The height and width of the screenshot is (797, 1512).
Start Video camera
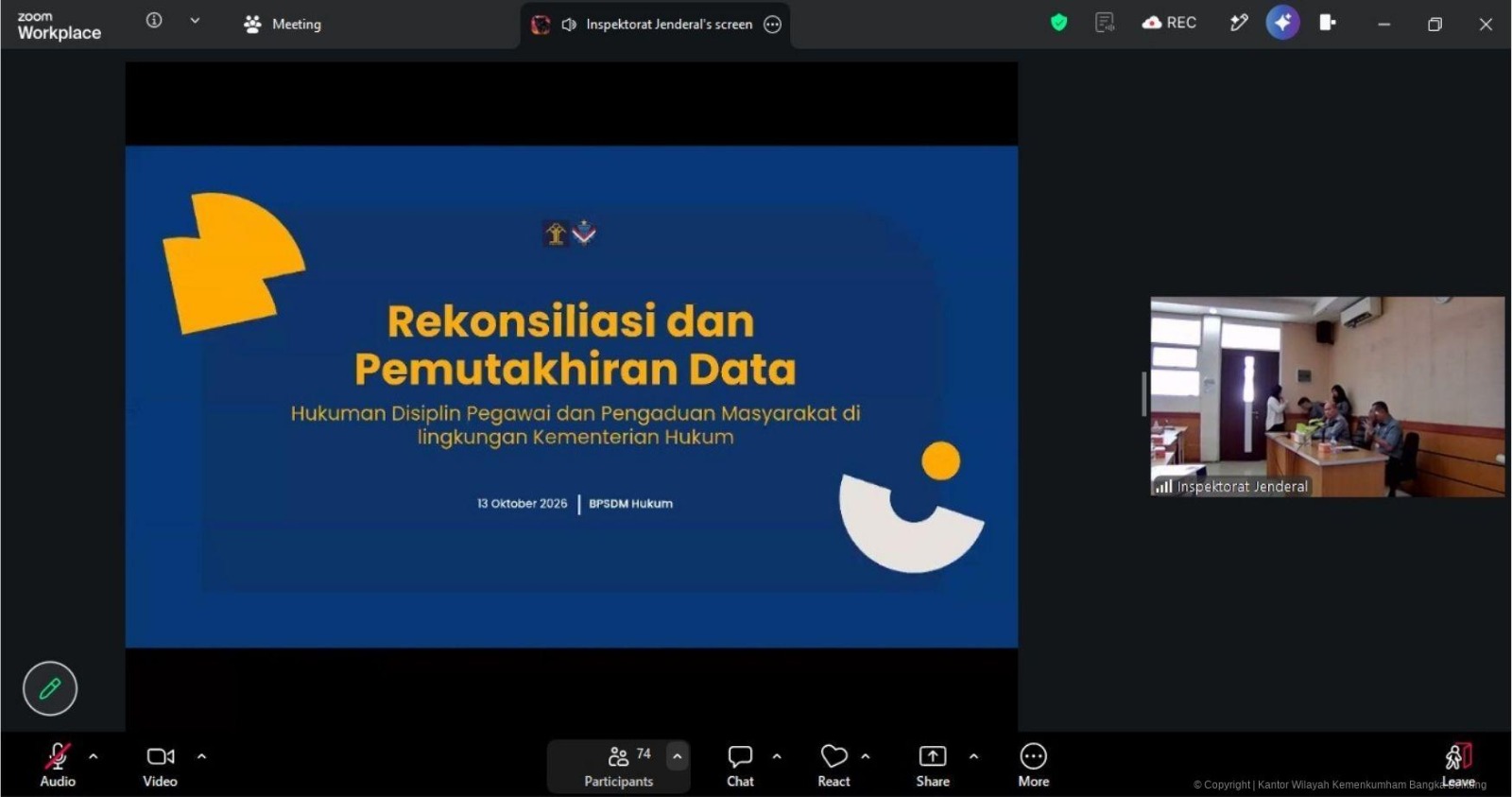coord(160,765)
